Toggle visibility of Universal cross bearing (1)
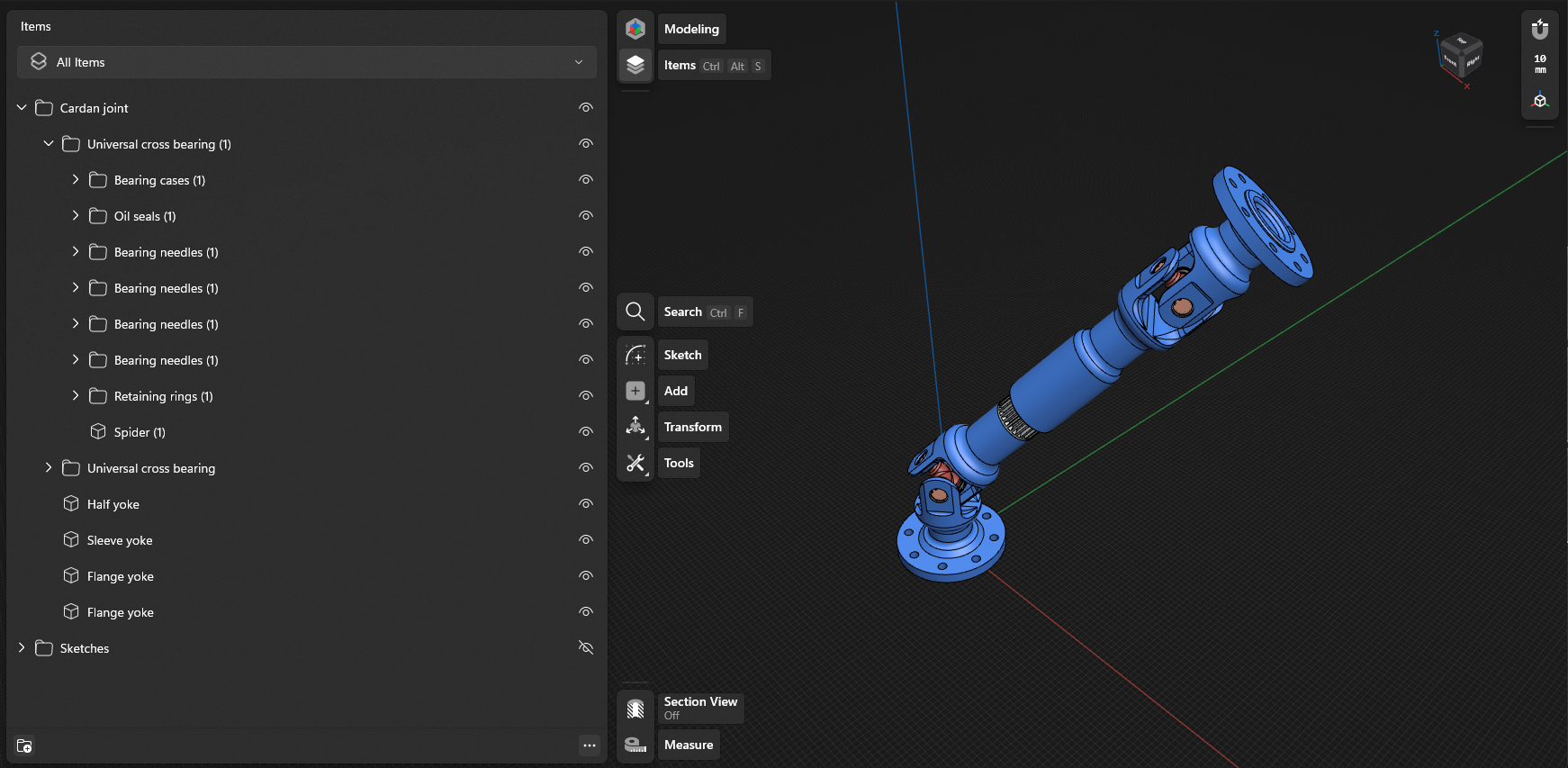Image resolution: width=1568 pixels, height=768 pixels. [x=586, y=144]
